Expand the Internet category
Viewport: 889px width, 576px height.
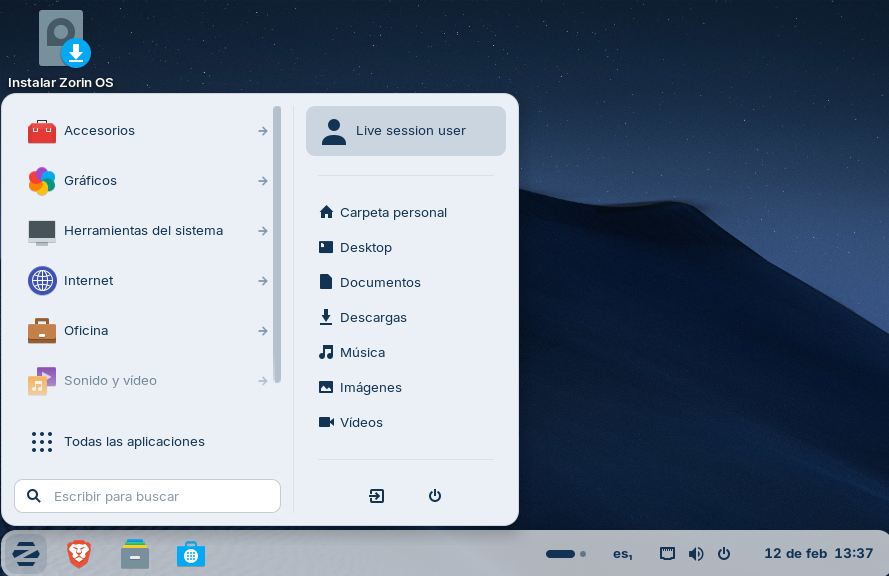pyautogui.click(x=88, y=281)
